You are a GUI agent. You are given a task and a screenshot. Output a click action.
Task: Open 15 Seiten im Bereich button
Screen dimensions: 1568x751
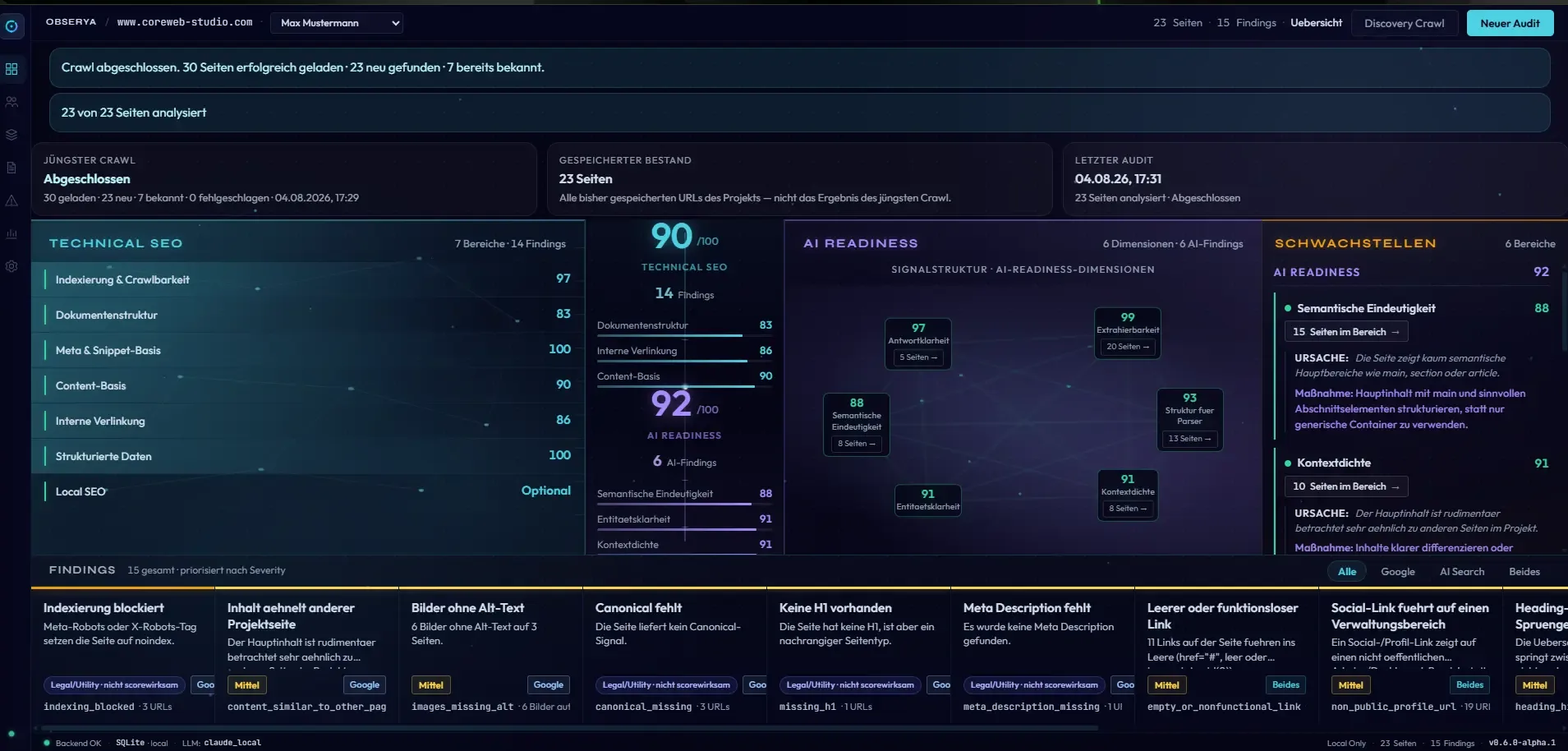[x=1346, y=332]
